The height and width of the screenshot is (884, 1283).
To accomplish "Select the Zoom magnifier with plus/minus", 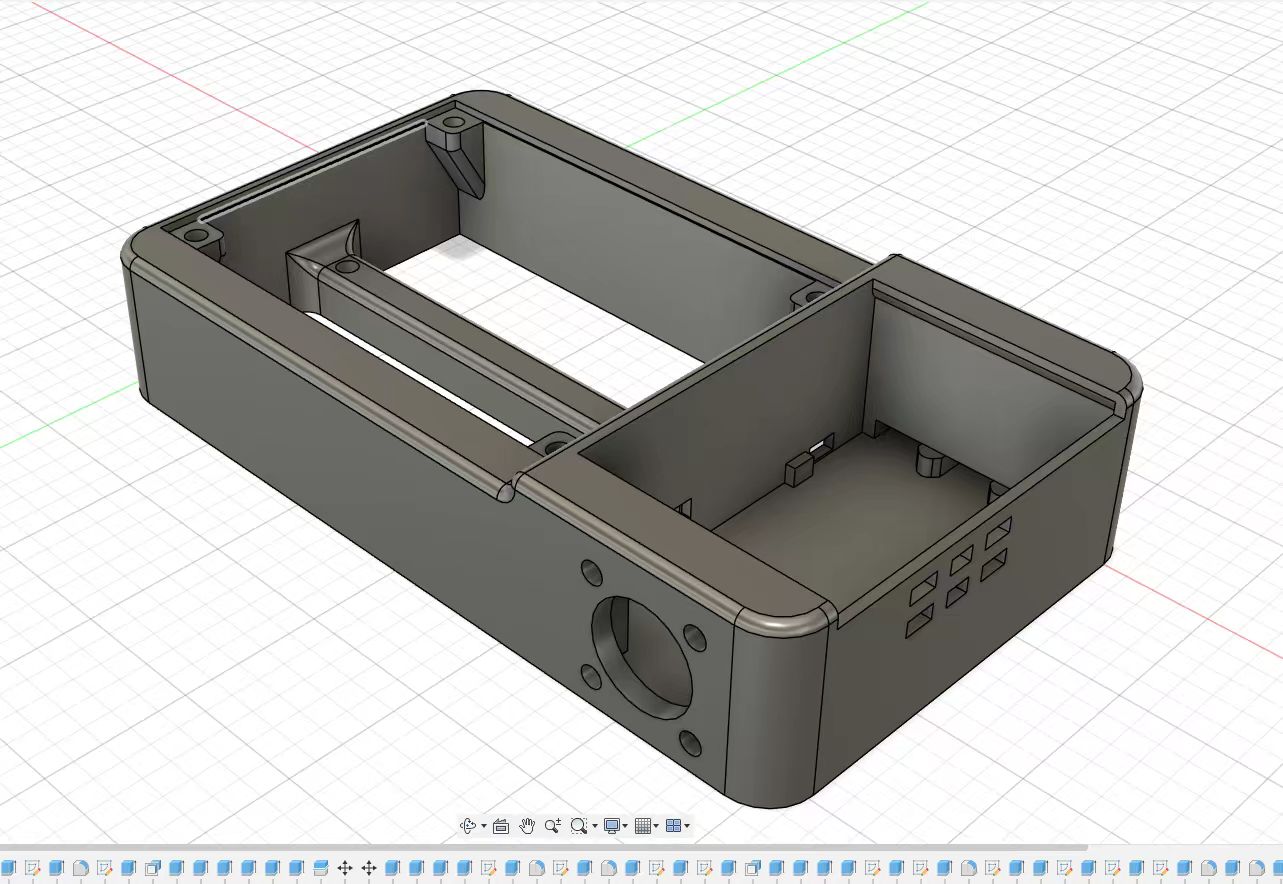I will click(553, 826).
